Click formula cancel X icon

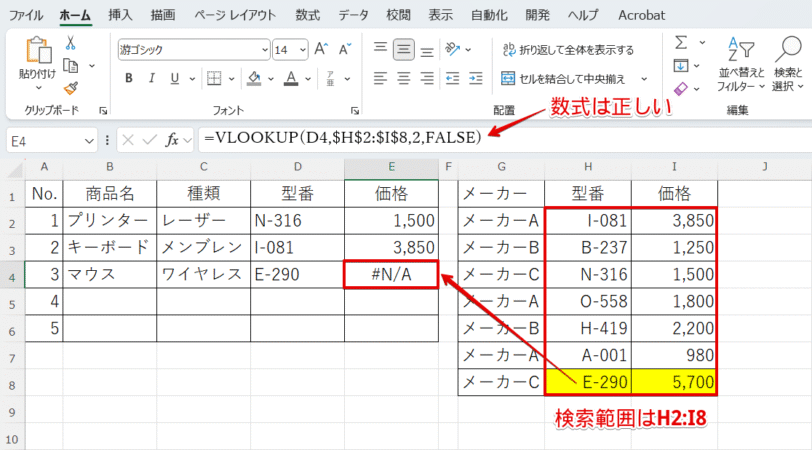128,140
